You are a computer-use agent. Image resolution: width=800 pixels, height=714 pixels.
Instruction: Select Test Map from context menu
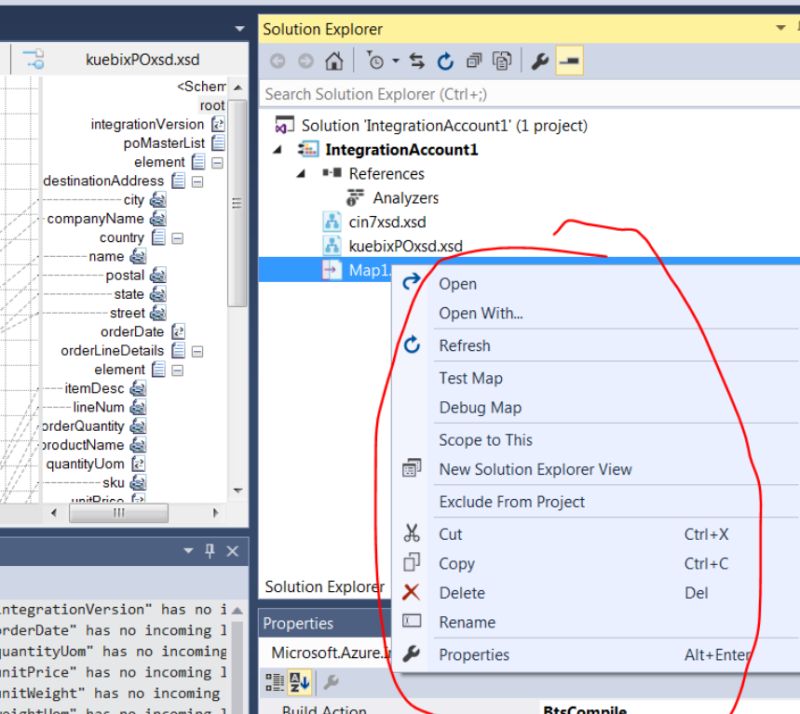coord(470,378)
